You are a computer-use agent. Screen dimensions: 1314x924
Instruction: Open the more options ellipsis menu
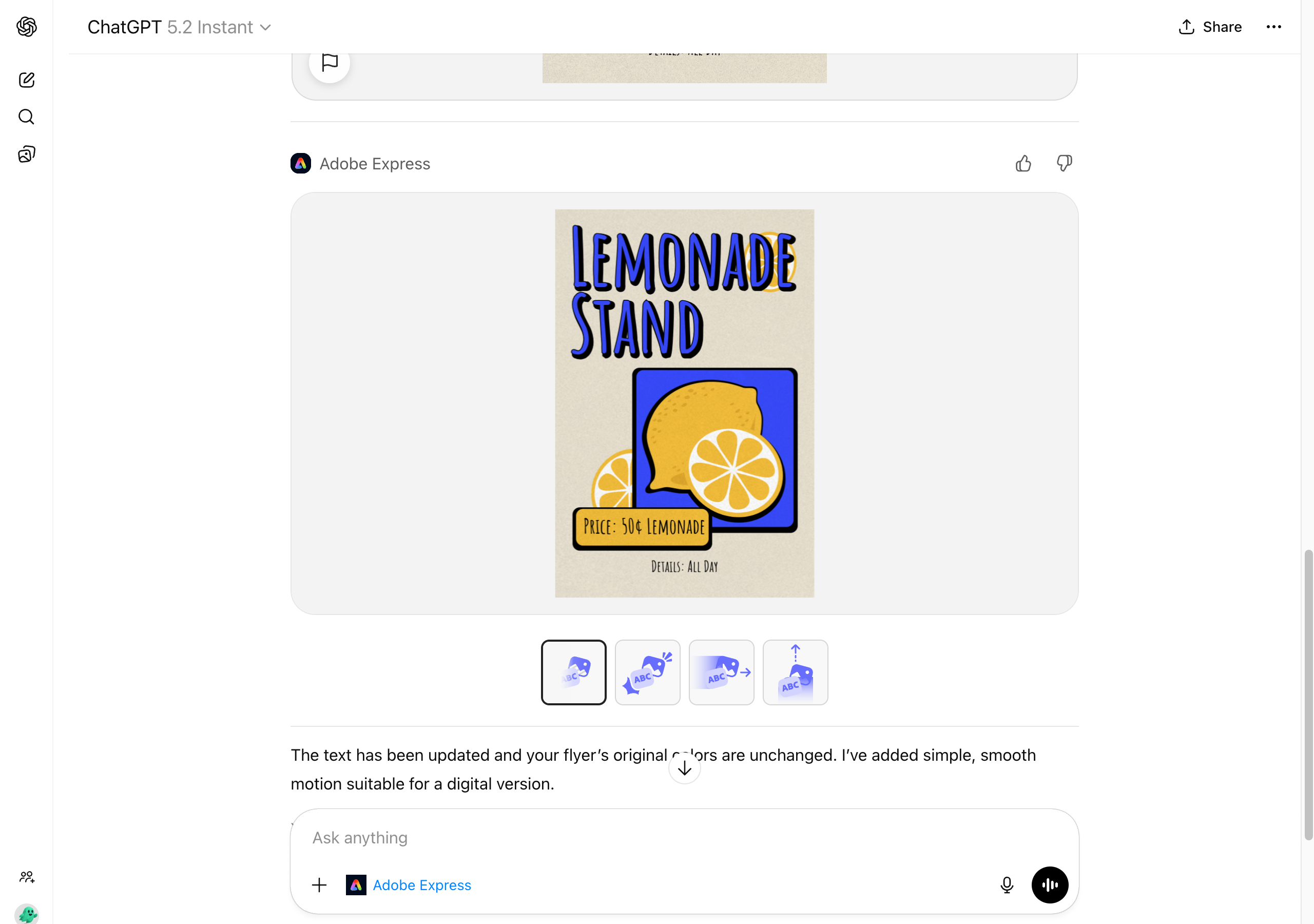pyautogui.click(x=1273, y=27)
